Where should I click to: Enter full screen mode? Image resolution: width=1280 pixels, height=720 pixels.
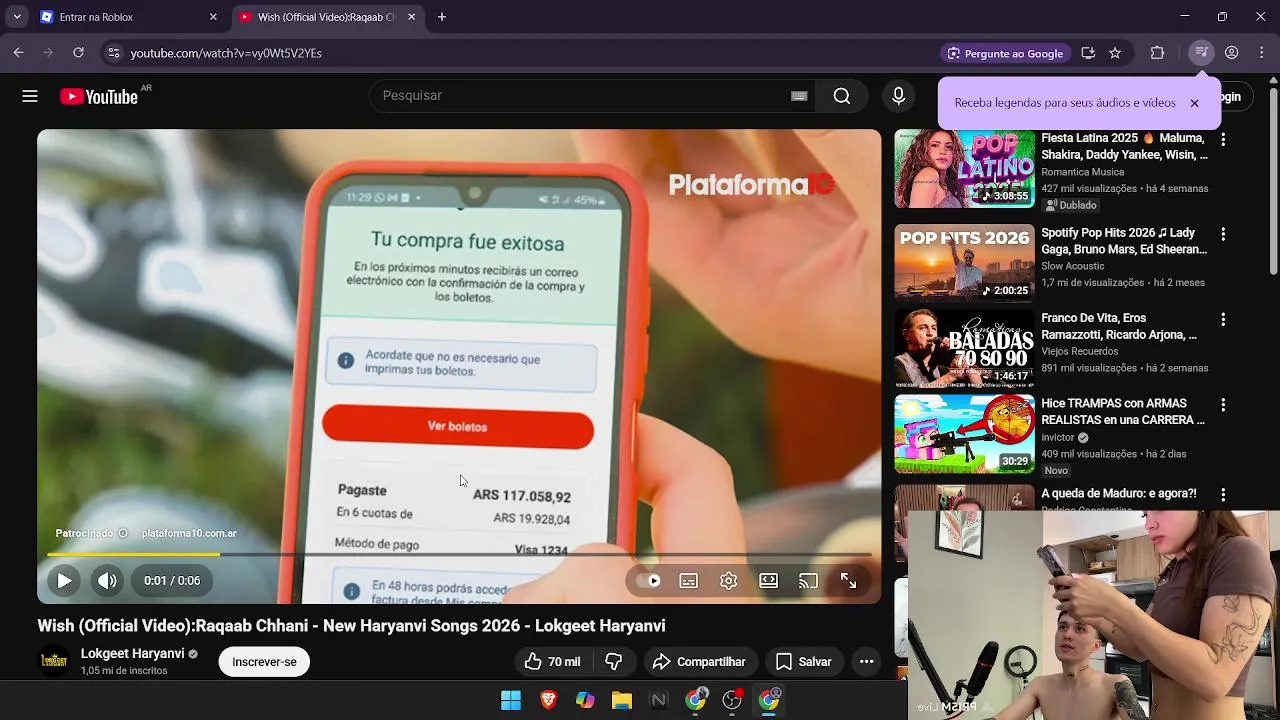(848, 581)
